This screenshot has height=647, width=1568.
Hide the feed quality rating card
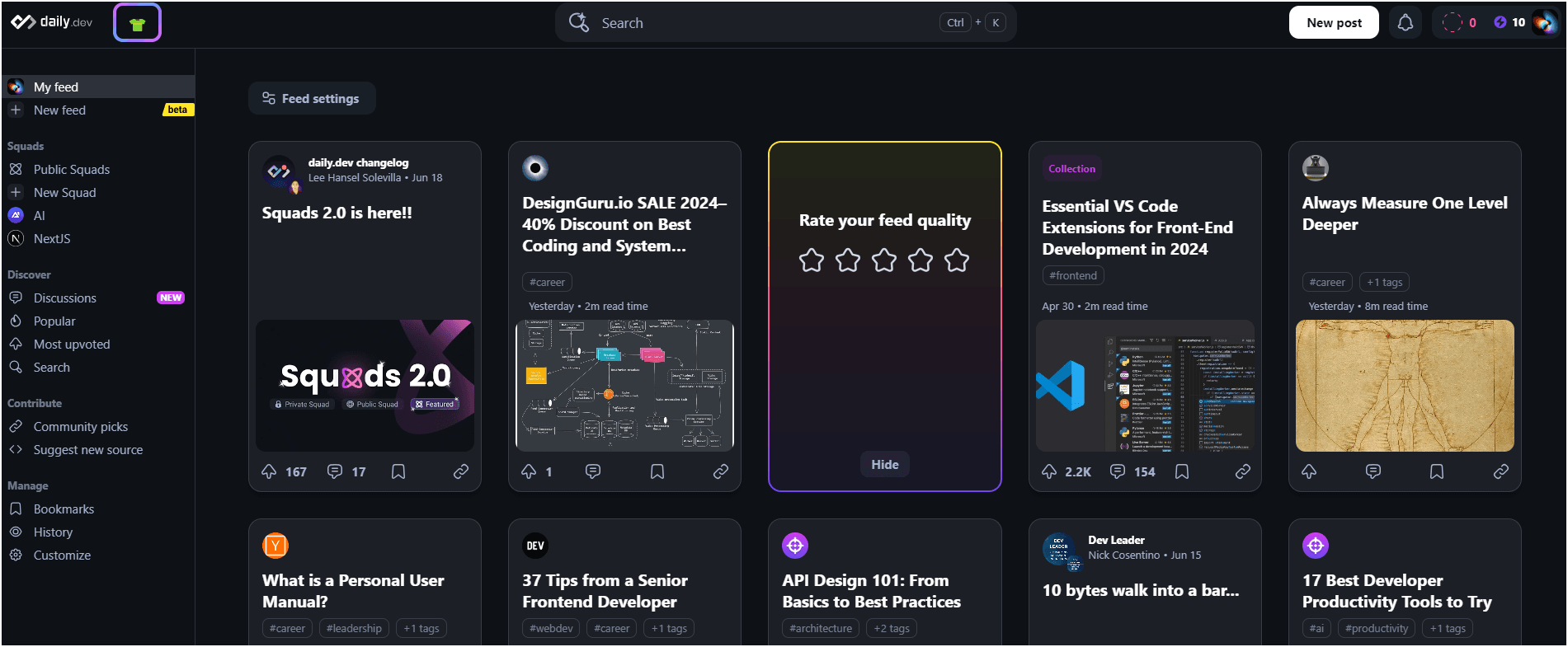click(885, 464)
